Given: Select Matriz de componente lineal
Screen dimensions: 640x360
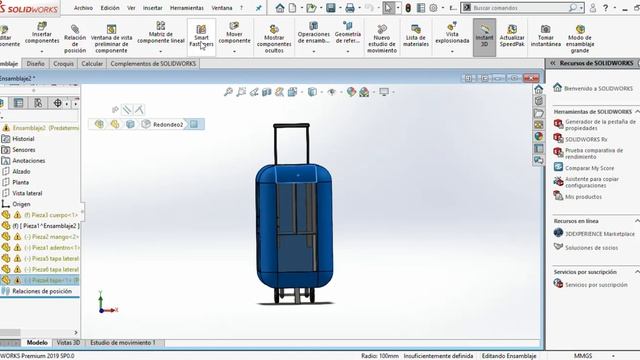Looking at the screenshot, I should tap(161, 33).
